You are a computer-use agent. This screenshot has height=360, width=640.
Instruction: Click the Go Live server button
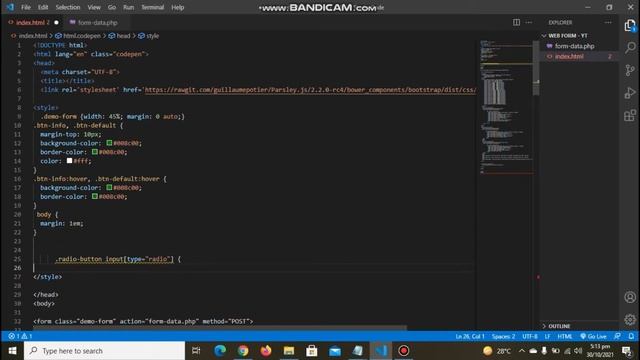point(593,336)
